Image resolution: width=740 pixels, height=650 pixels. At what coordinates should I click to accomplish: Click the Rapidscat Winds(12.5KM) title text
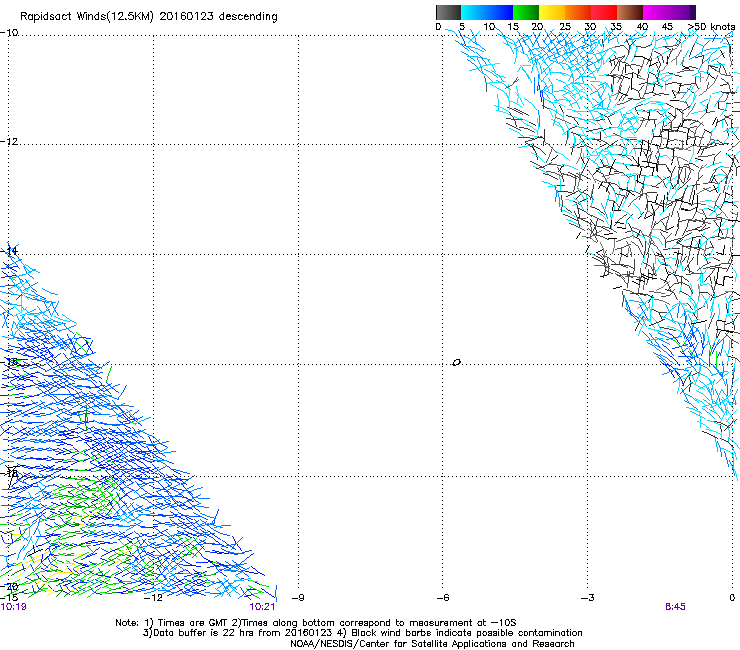[x=149, y=17]
